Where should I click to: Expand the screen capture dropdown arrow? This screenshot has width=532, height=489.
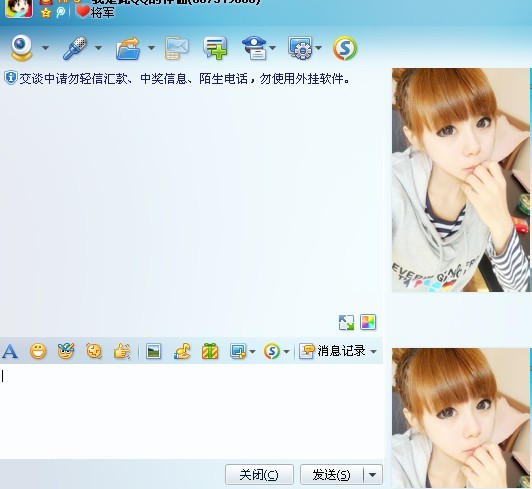pos(252,352)
